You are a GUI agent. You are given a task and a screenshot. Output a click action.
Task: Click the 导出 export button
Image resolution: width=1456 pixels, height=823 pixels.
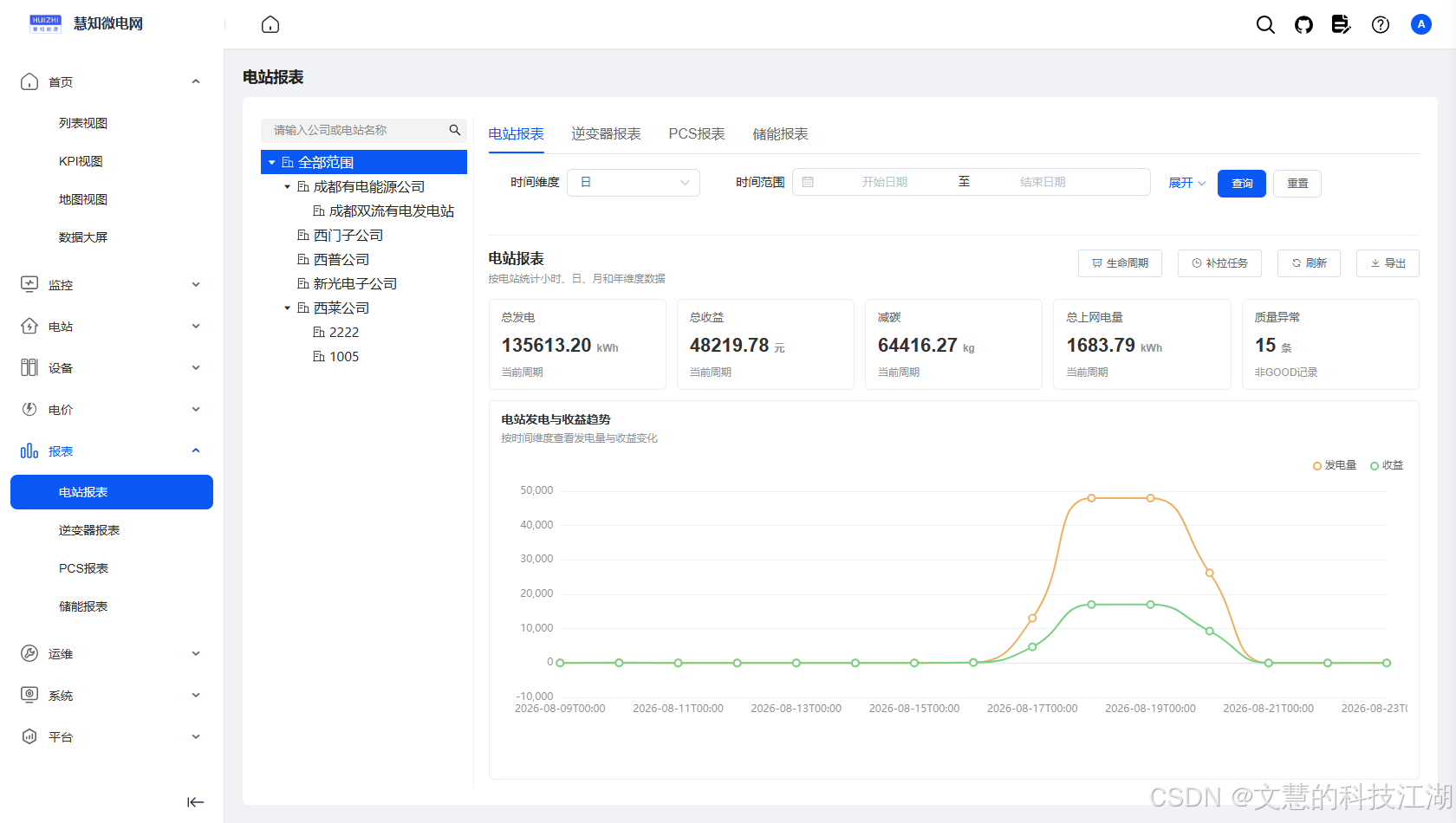coord(1388,262)
